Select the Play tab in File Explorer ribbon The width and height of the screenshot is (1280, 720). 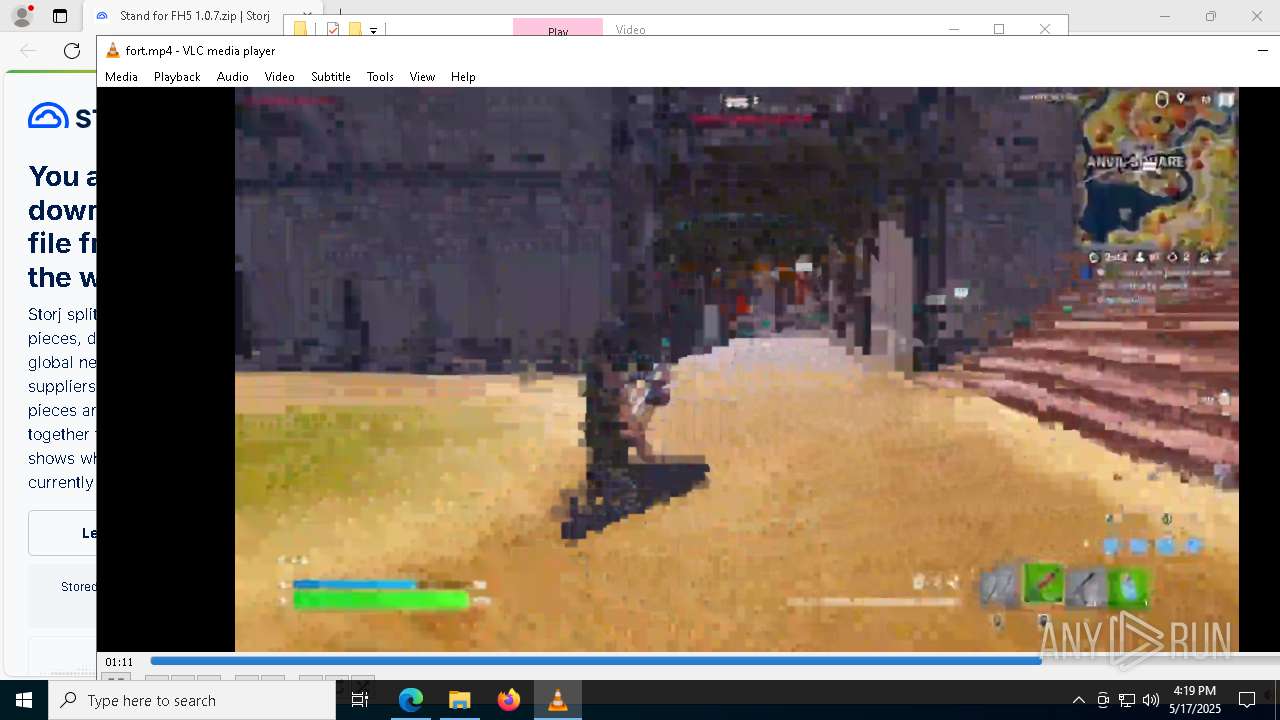[x=558, y=28]
